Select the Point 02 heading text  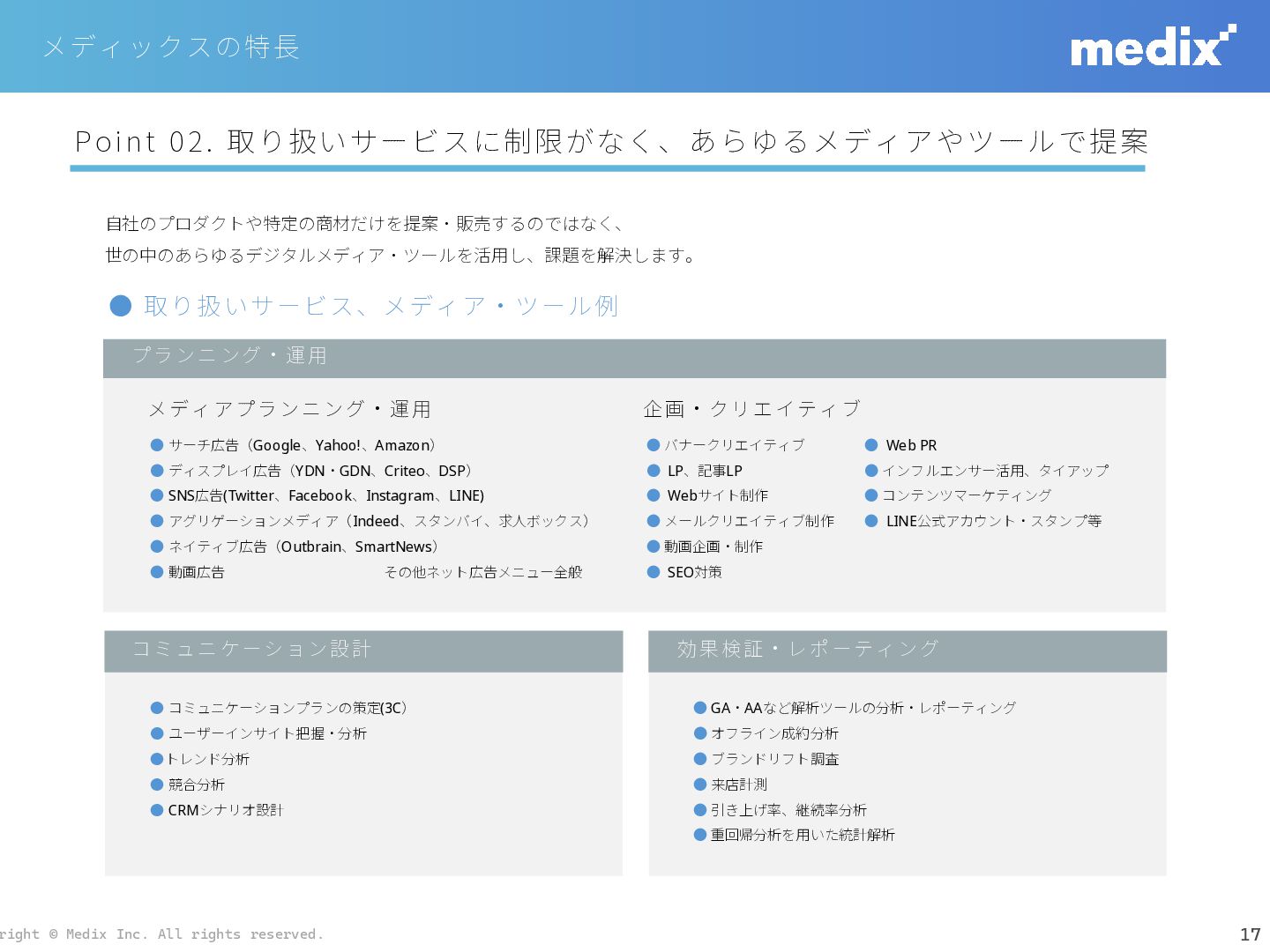click(611, 141)
